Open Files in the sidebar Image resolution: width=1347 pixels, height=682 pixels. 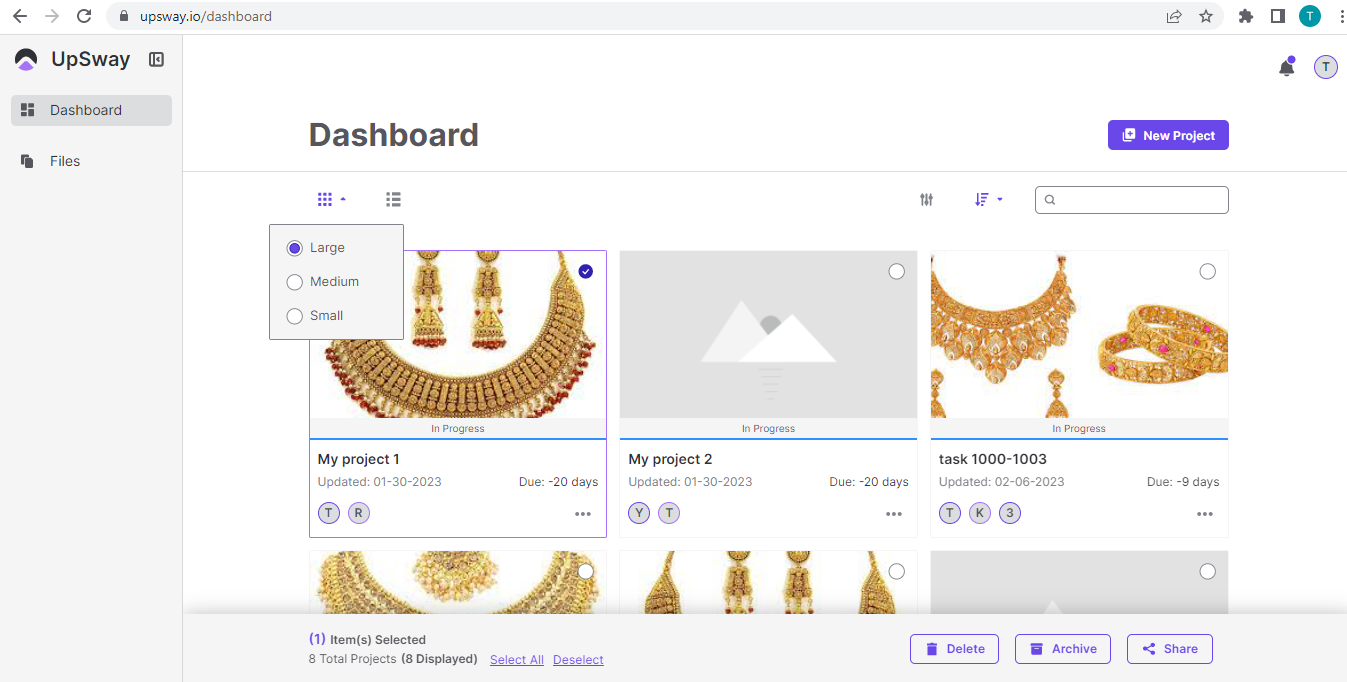[x=64, y=161]
